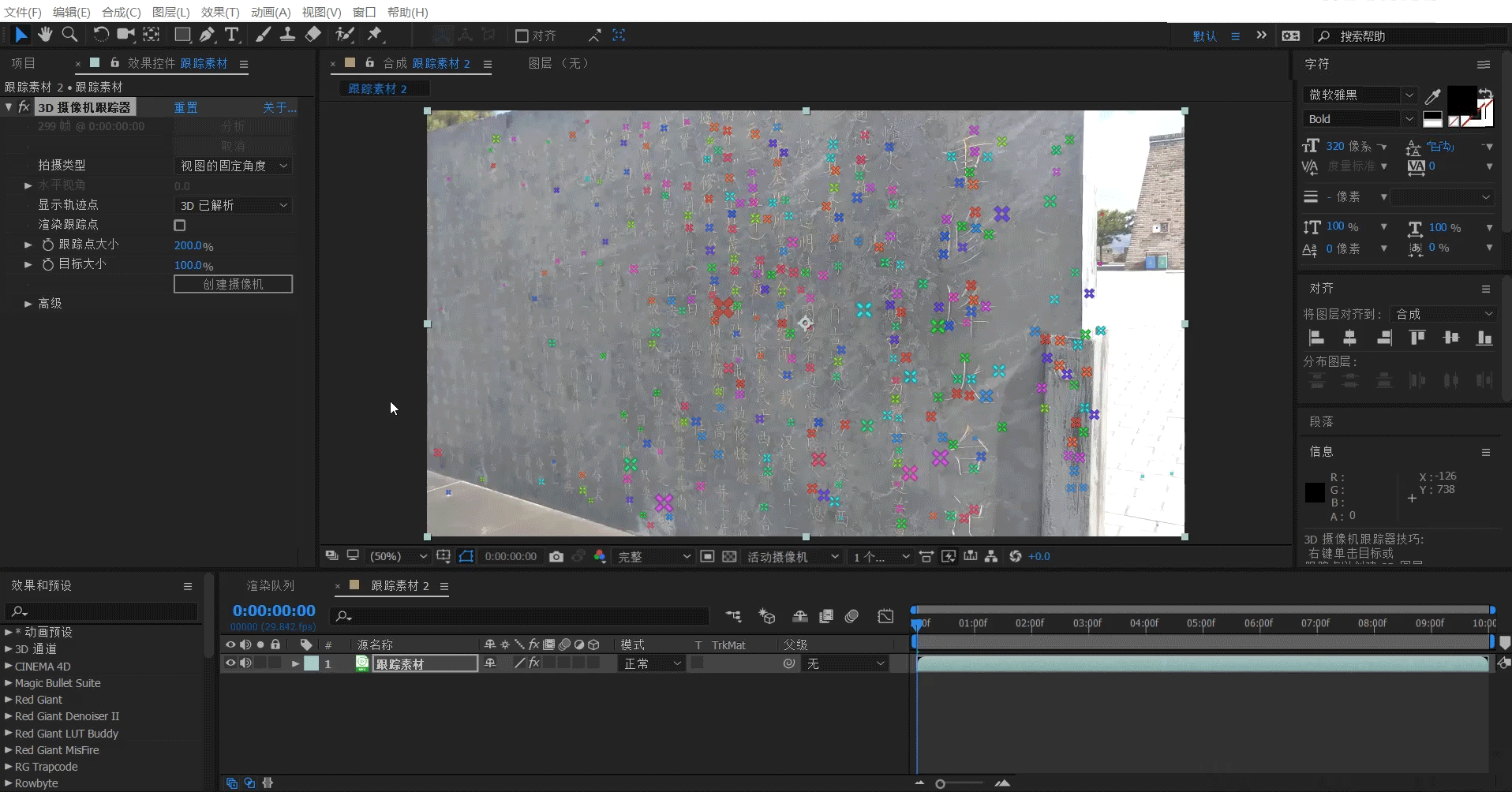Select the Clone Stamp tool
The width and height of the screenshot is (1512, 792).
click(288, 35)
